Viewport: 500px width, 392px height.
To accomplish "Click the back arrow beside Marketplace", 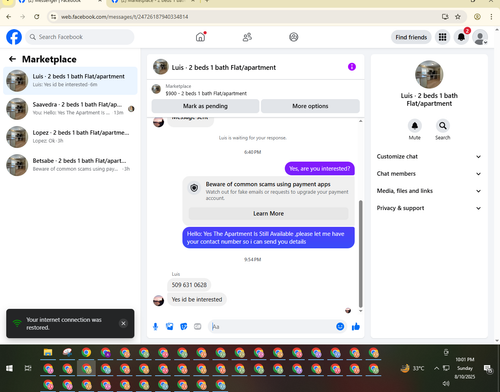I will click(x=12, y=59).
